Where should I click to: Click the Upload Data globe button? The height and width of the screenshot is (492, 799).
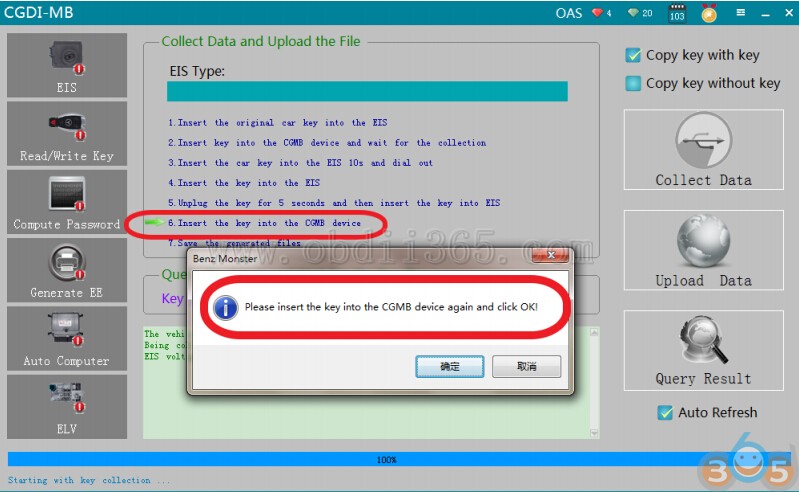pyautogui.click(x=703, y=250)
